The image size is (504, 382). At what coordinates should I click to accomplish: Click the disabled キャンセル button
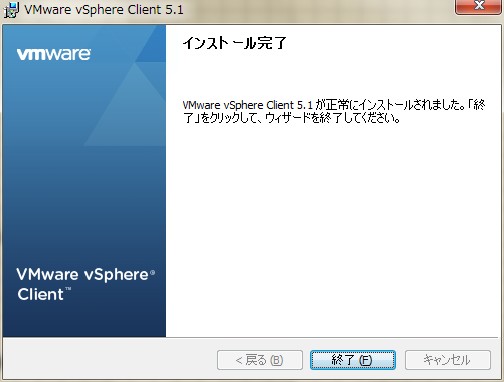pos(448,360)
